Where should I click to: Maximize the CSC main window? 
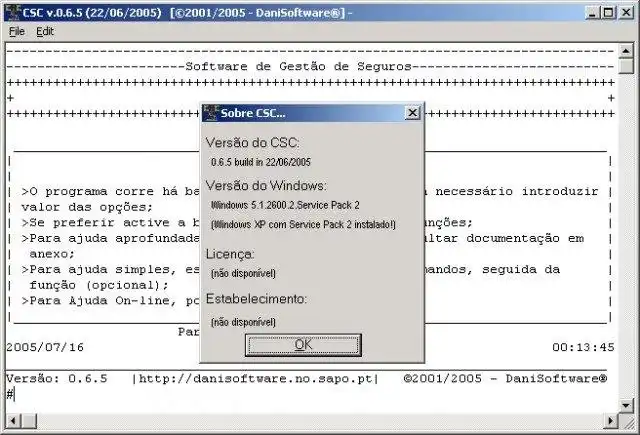[x=608, y=13]
